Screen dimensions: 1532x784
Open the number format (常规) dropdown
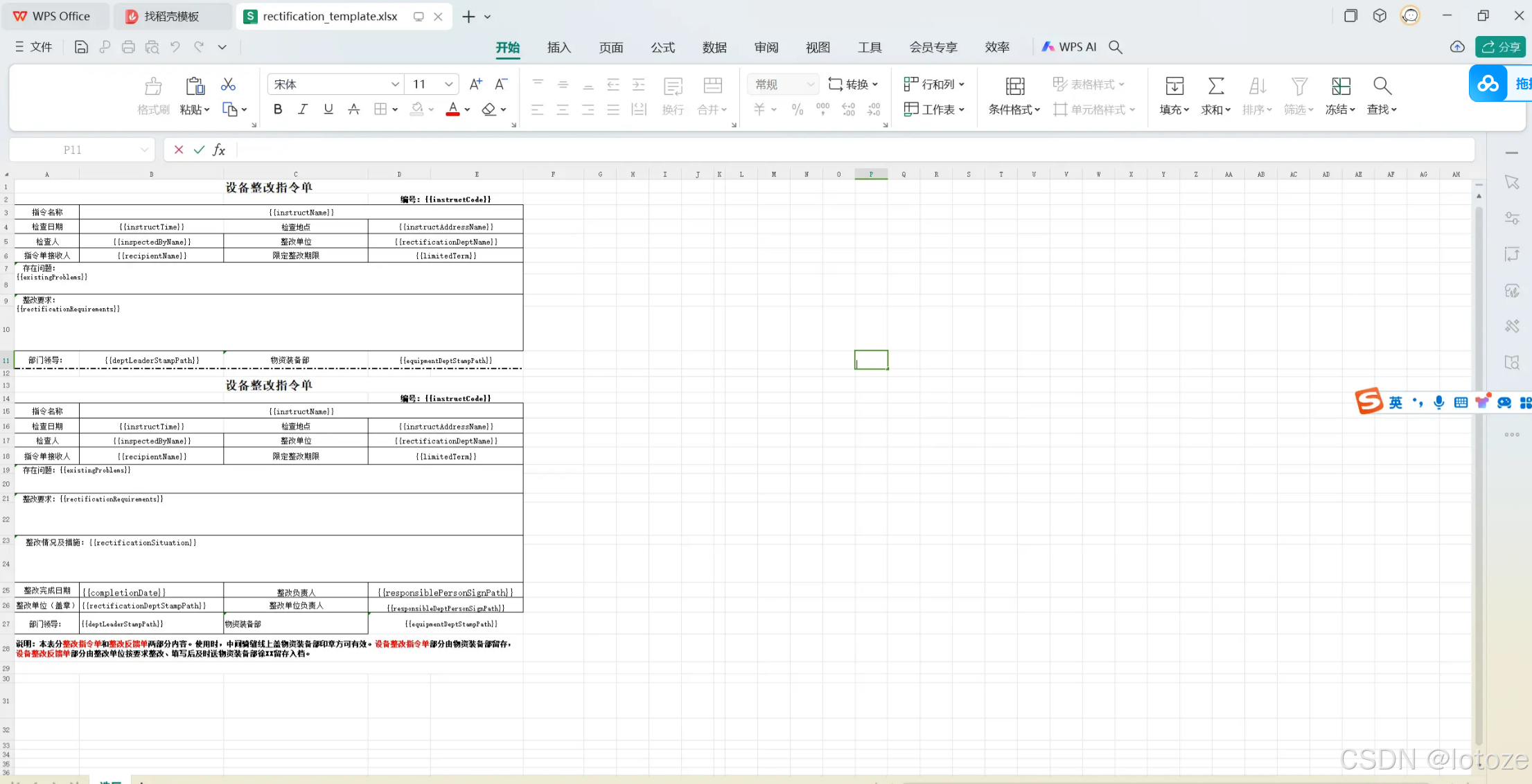pos(782,84)
